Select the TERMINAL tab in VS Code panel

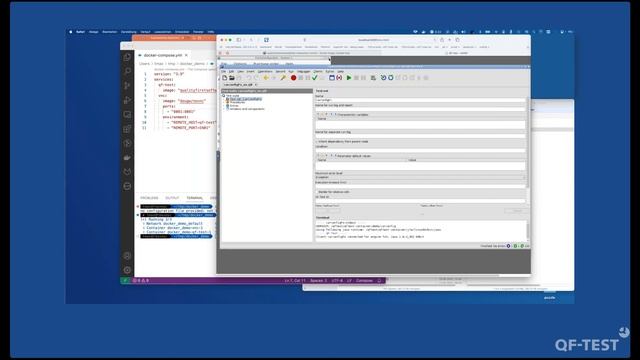click(x=194, y=198)
